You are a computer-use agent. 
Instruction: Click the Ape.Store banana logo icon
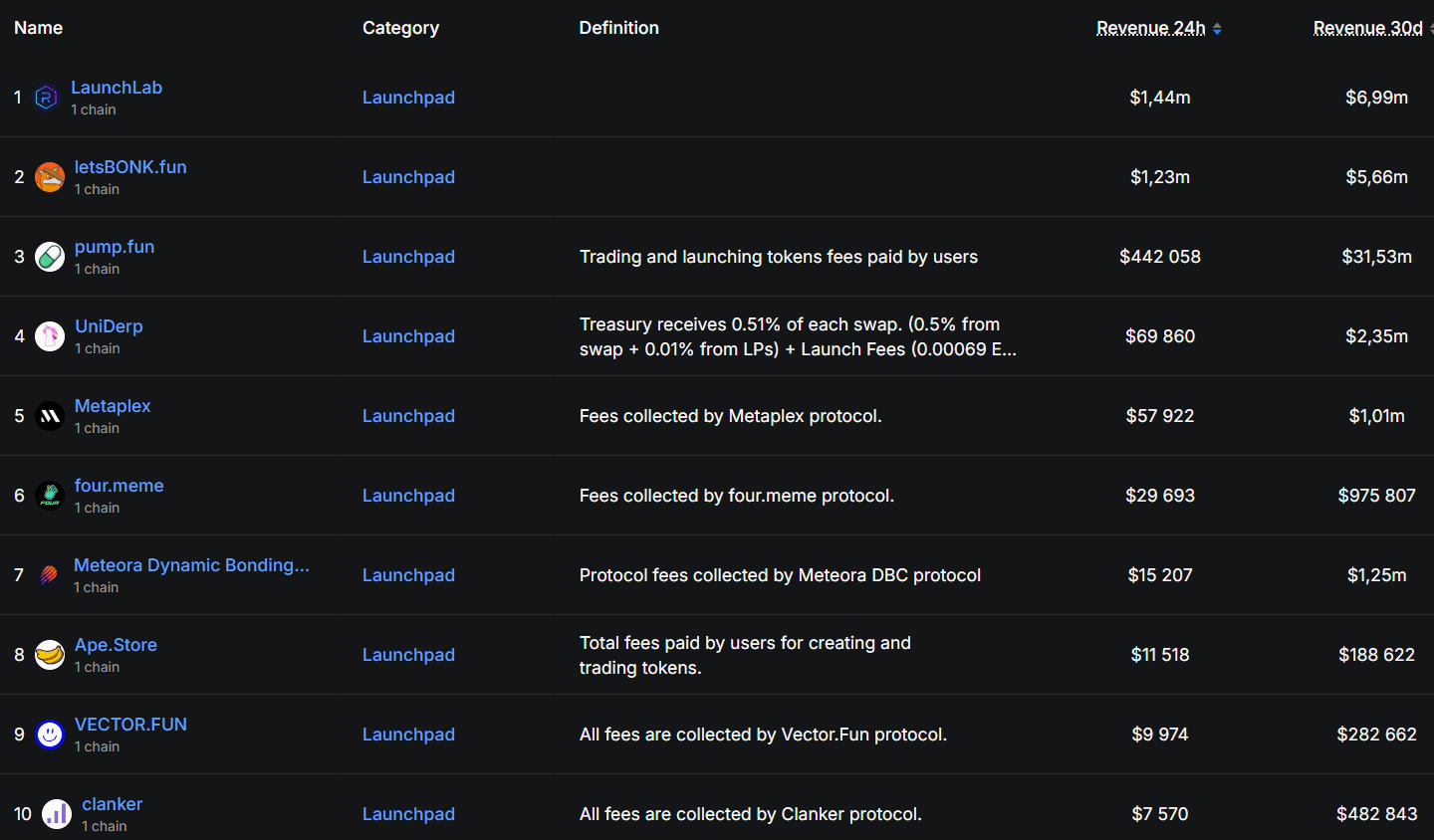pyautogui.click(x=50, y=655)
